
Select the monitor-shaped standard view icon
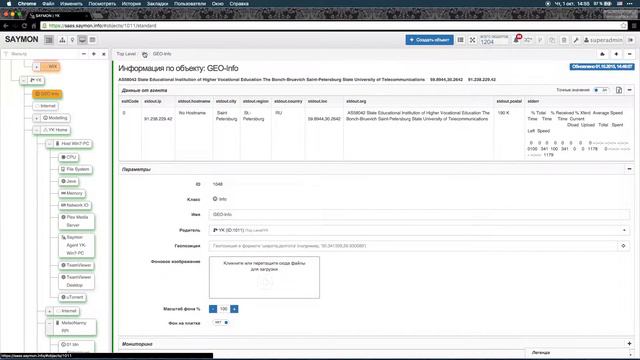click(82, 40)
